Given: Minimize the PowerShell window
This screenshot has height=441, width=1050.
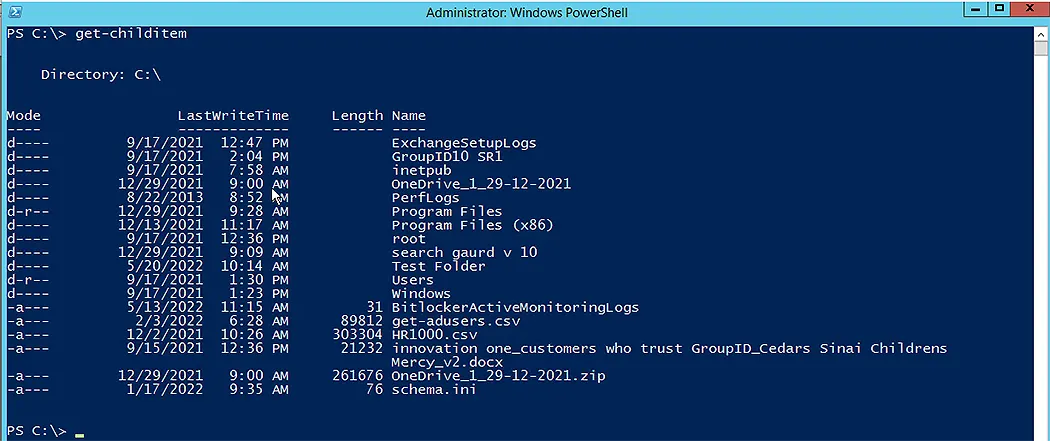Looking at the screenshot, I should [978, 7].
